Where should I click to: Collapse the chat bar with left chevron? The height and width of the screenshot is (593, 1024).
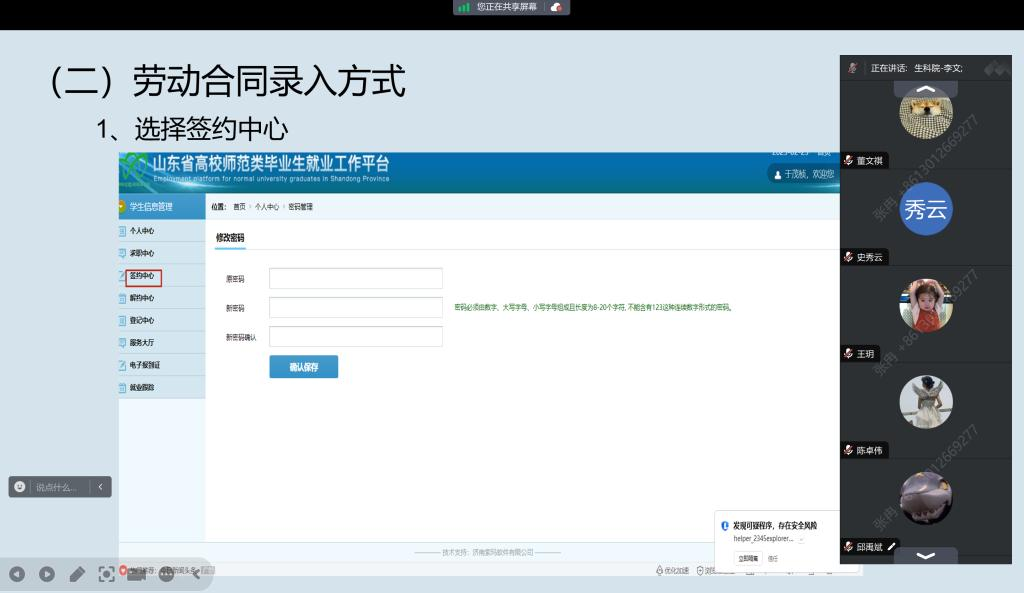pyautogui.click(x=99, y=487)
